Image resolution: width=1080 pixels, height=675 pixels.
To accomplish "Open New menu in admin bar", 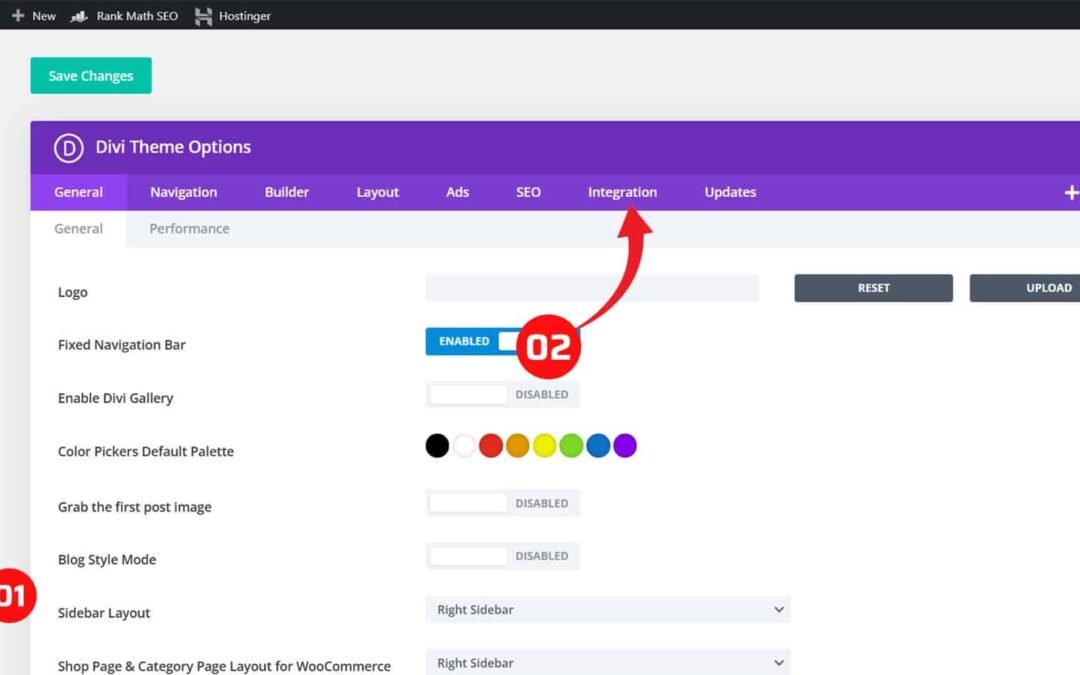I will click(x=44, y=16).
